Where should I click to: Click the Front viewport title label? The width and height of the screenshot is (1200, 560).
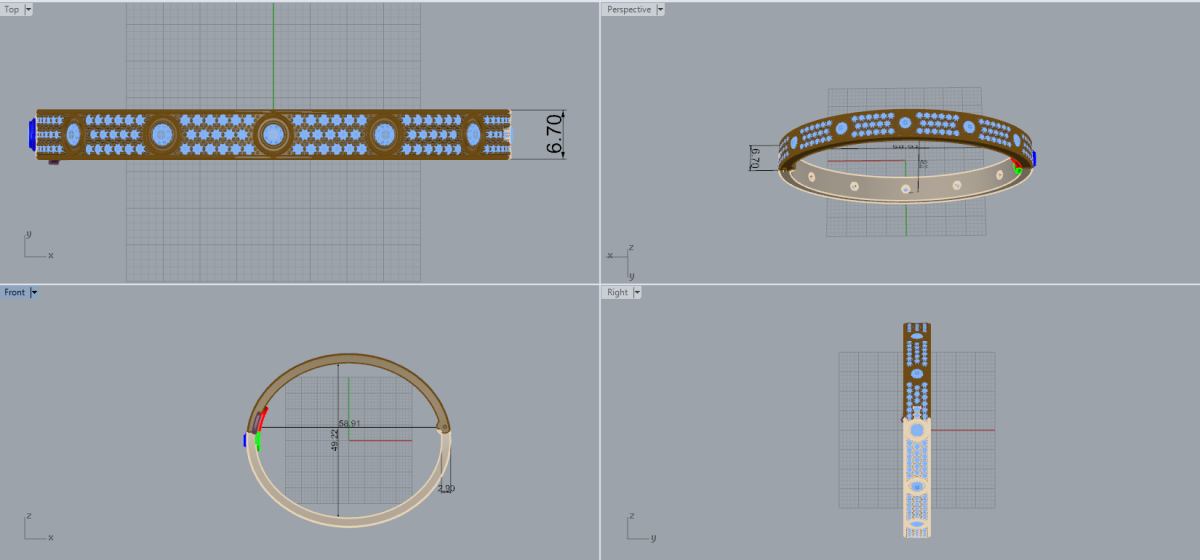point(15,292)
